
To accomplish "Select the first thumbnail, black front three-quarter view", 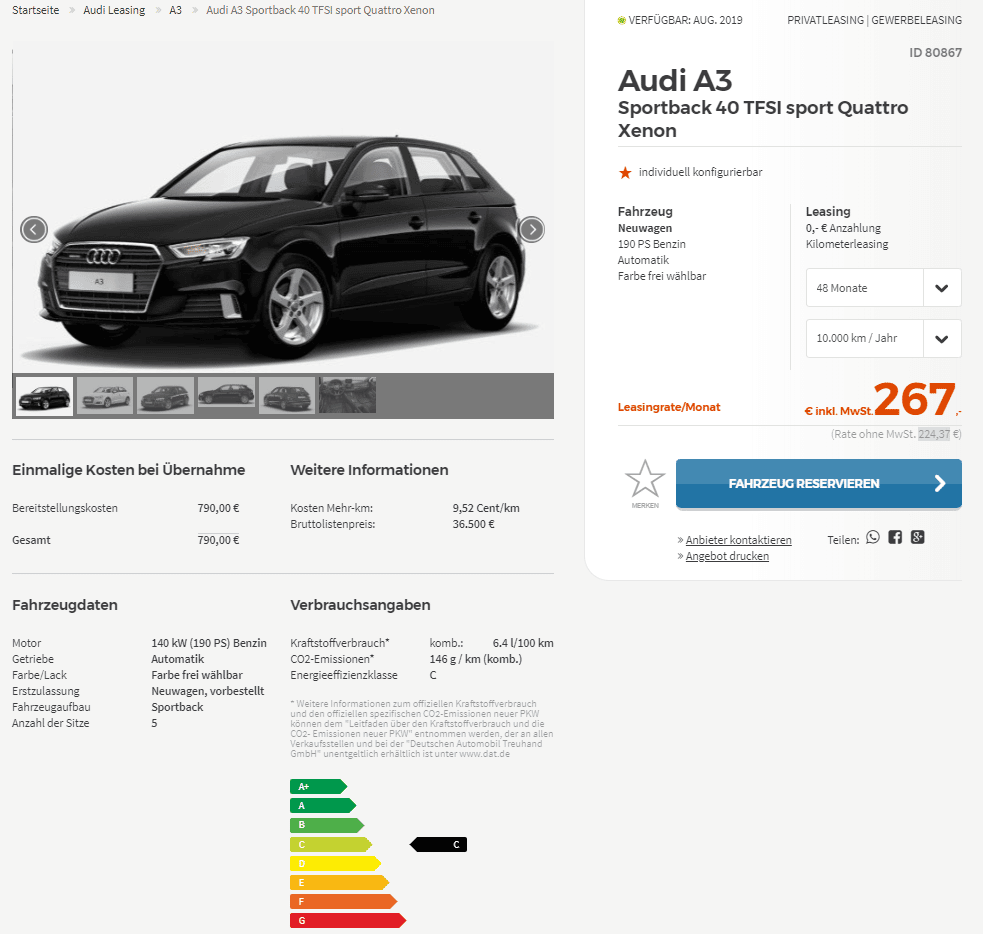I will pos(45,396).
